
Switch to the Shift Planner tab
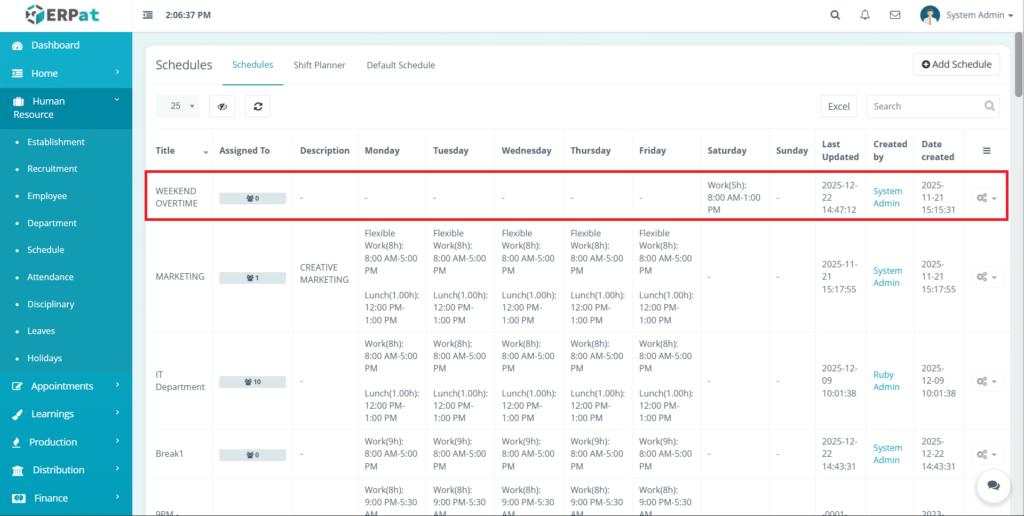pos(319,65)
